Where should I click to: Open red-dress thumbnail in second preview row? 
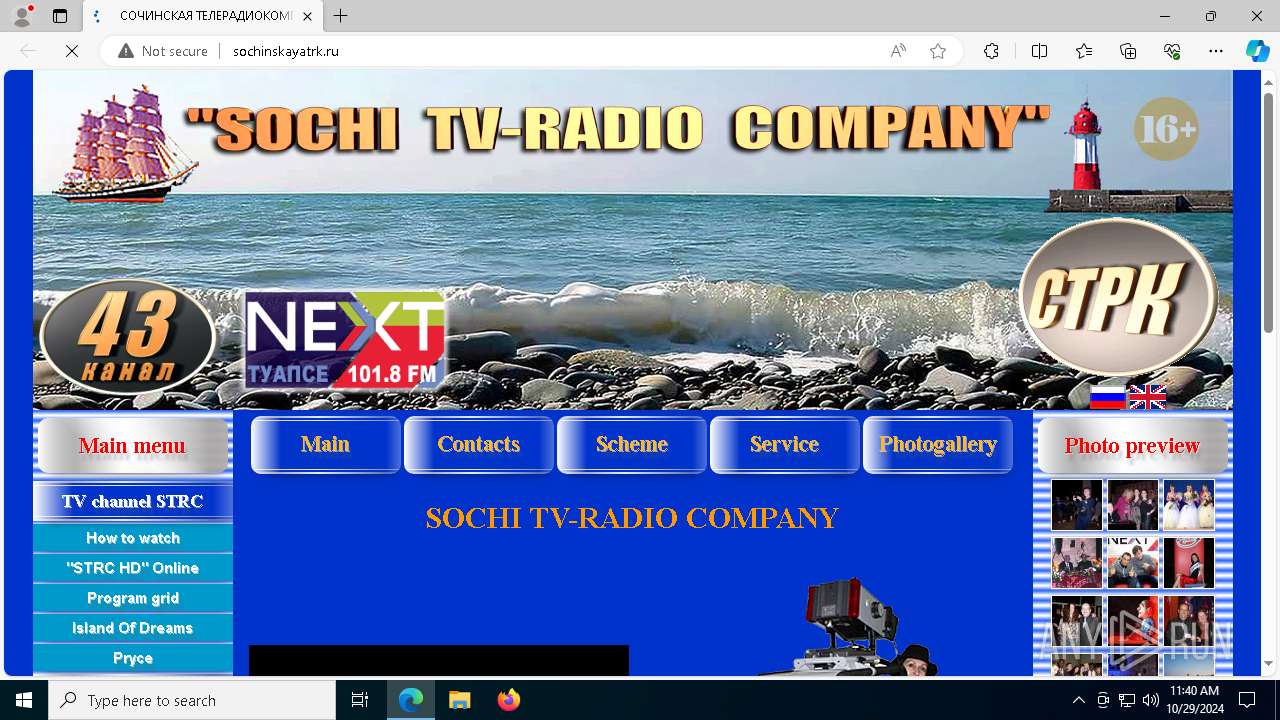(1189, 562)
